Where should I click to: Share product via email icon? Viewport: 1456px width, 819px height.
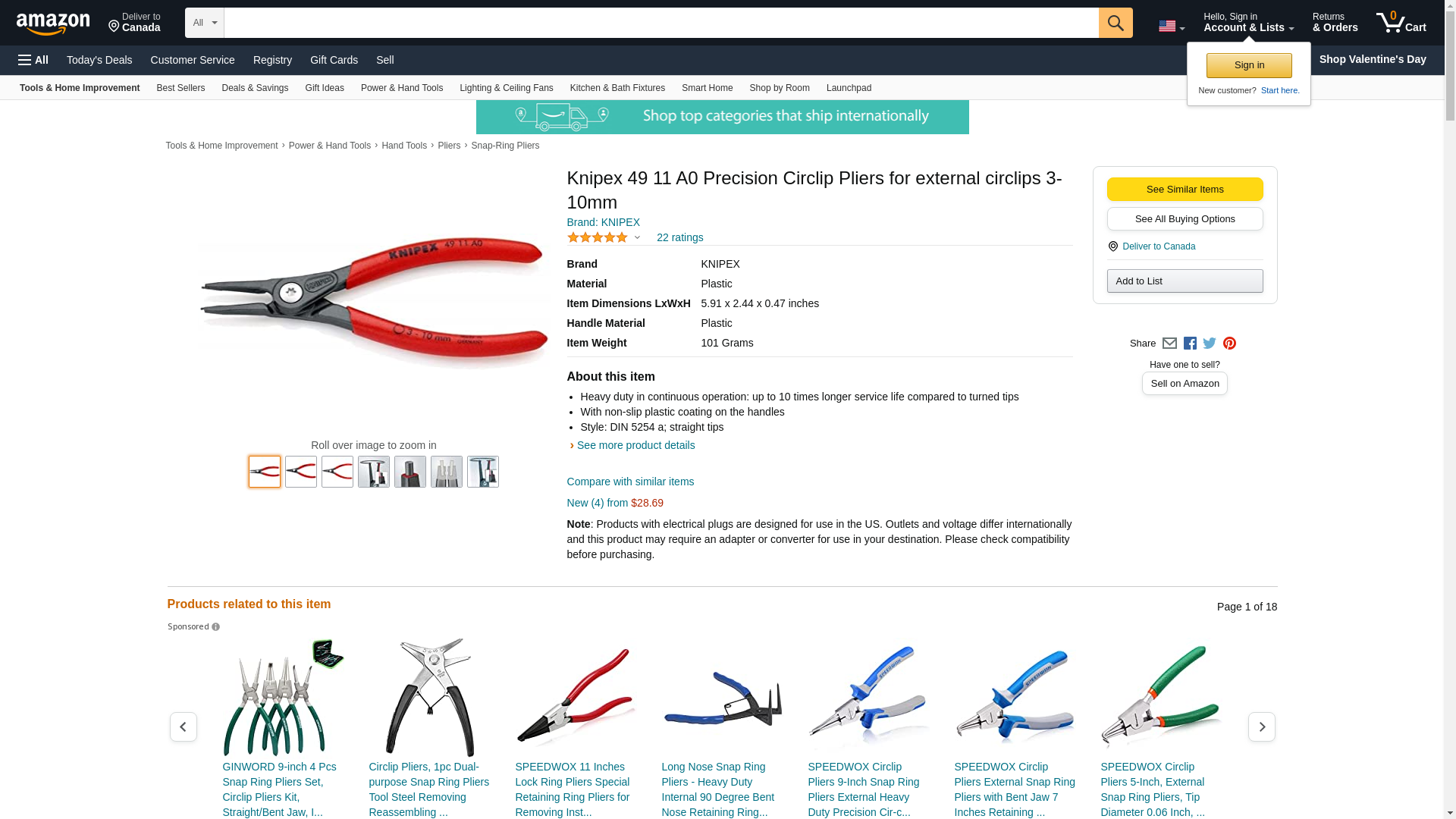tap(1169, 344)
